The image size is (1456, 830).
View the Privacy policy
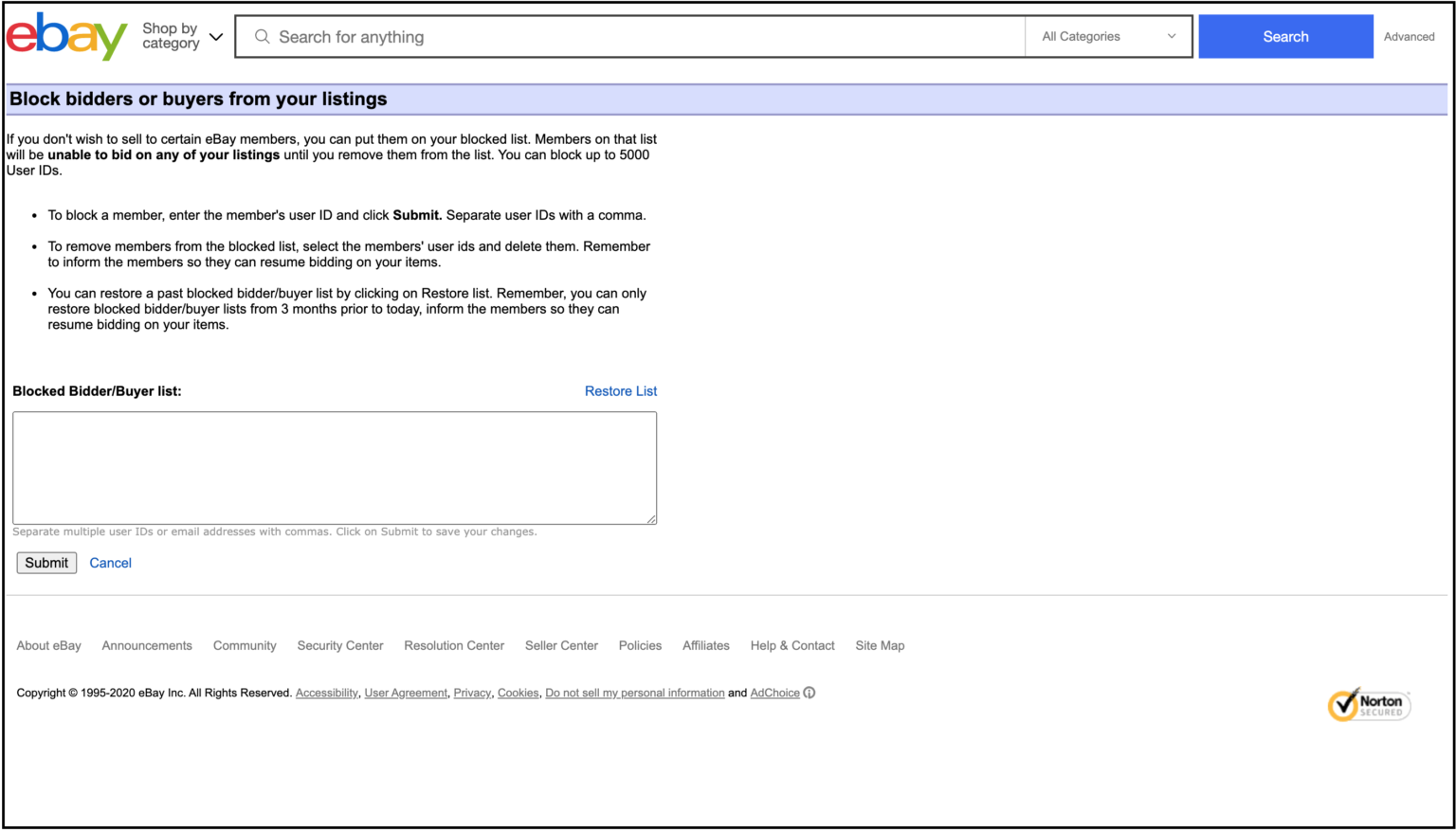click(471, 693)
